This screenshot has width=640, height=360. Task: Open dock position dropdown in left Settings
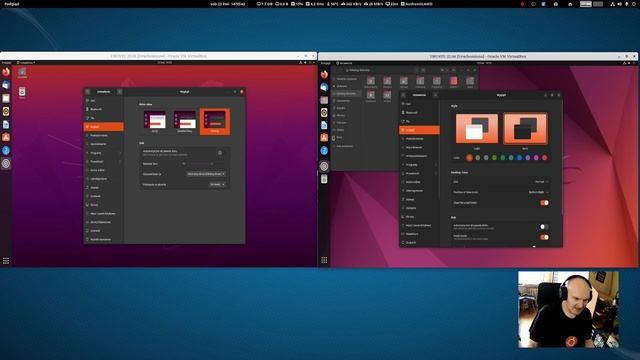point(218,184)
